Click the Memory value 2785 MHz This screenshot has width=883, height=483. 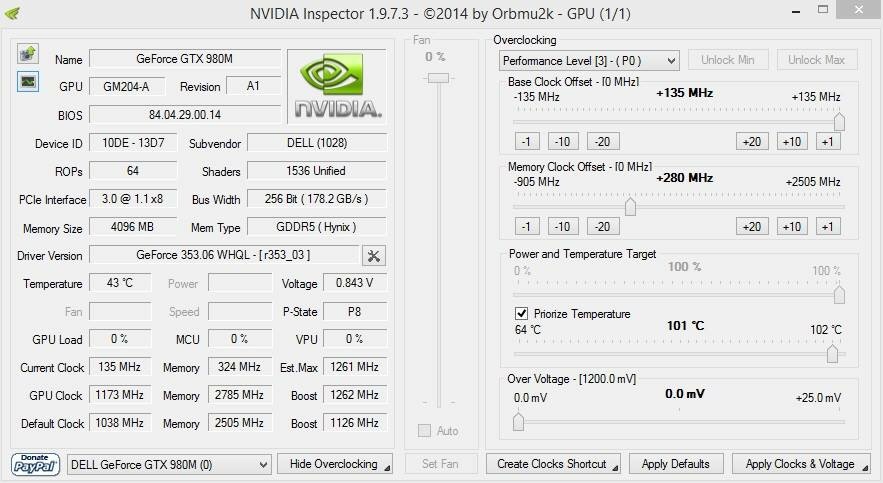point(240,395)
